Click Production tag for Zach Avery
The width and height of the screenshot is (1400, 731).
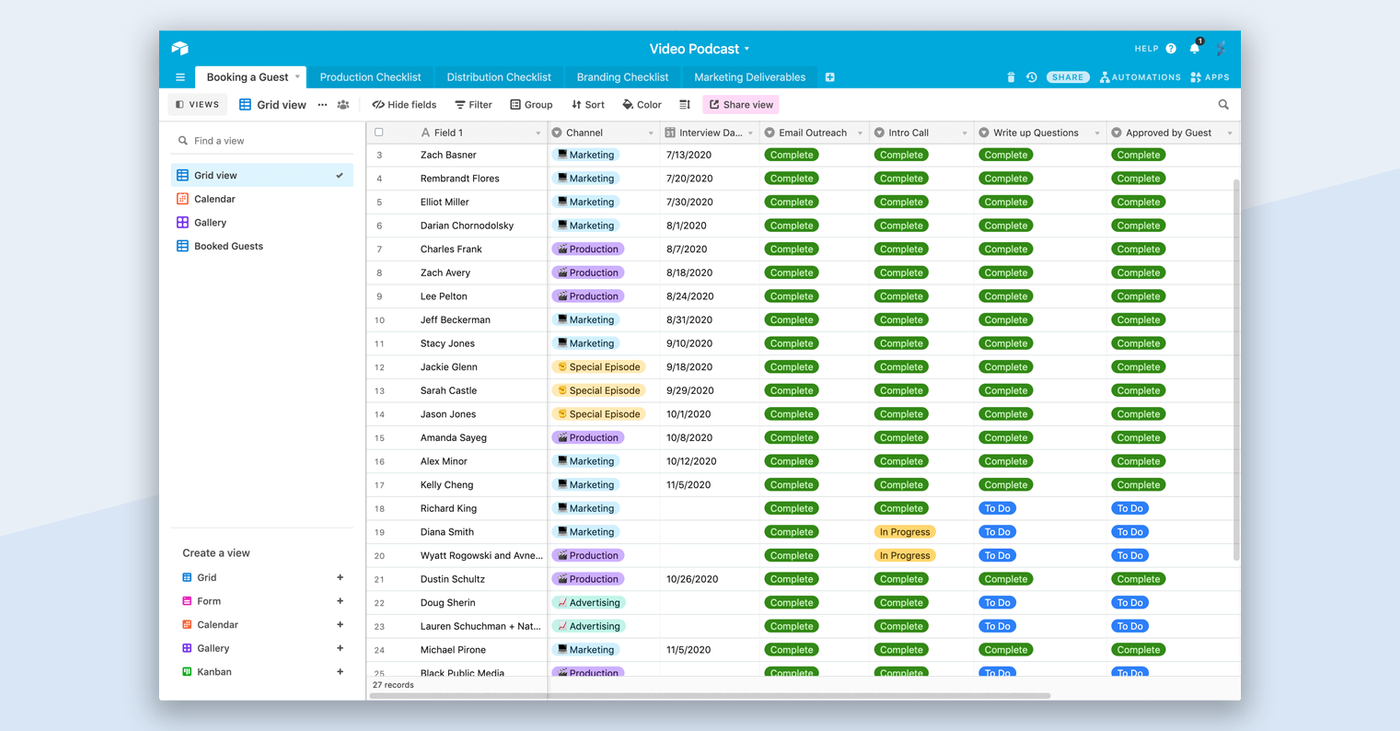point(588,273)
